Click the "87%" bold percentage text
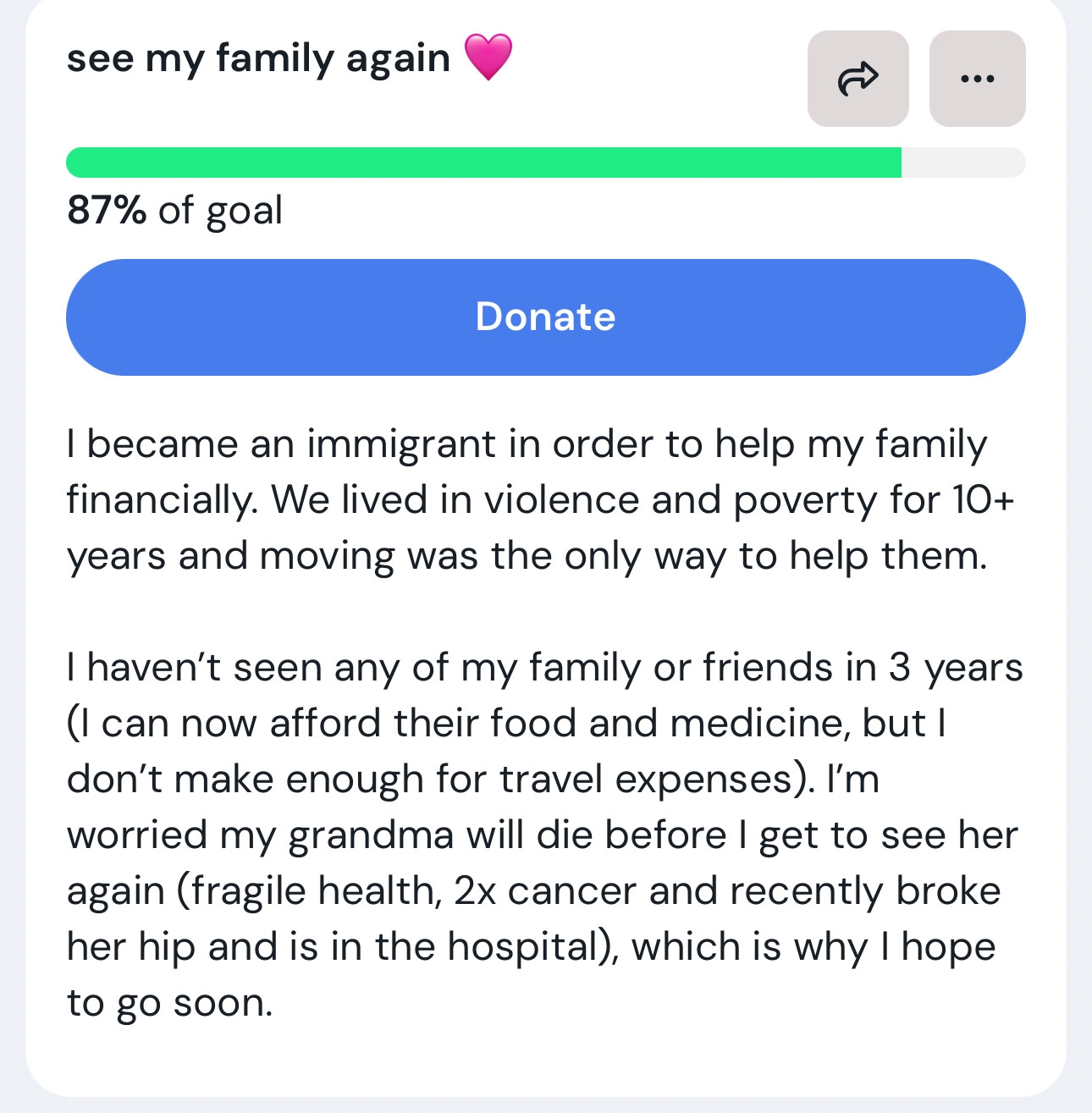The image size is (1092, 1113). pyautogui.click(x=107, y=210)
